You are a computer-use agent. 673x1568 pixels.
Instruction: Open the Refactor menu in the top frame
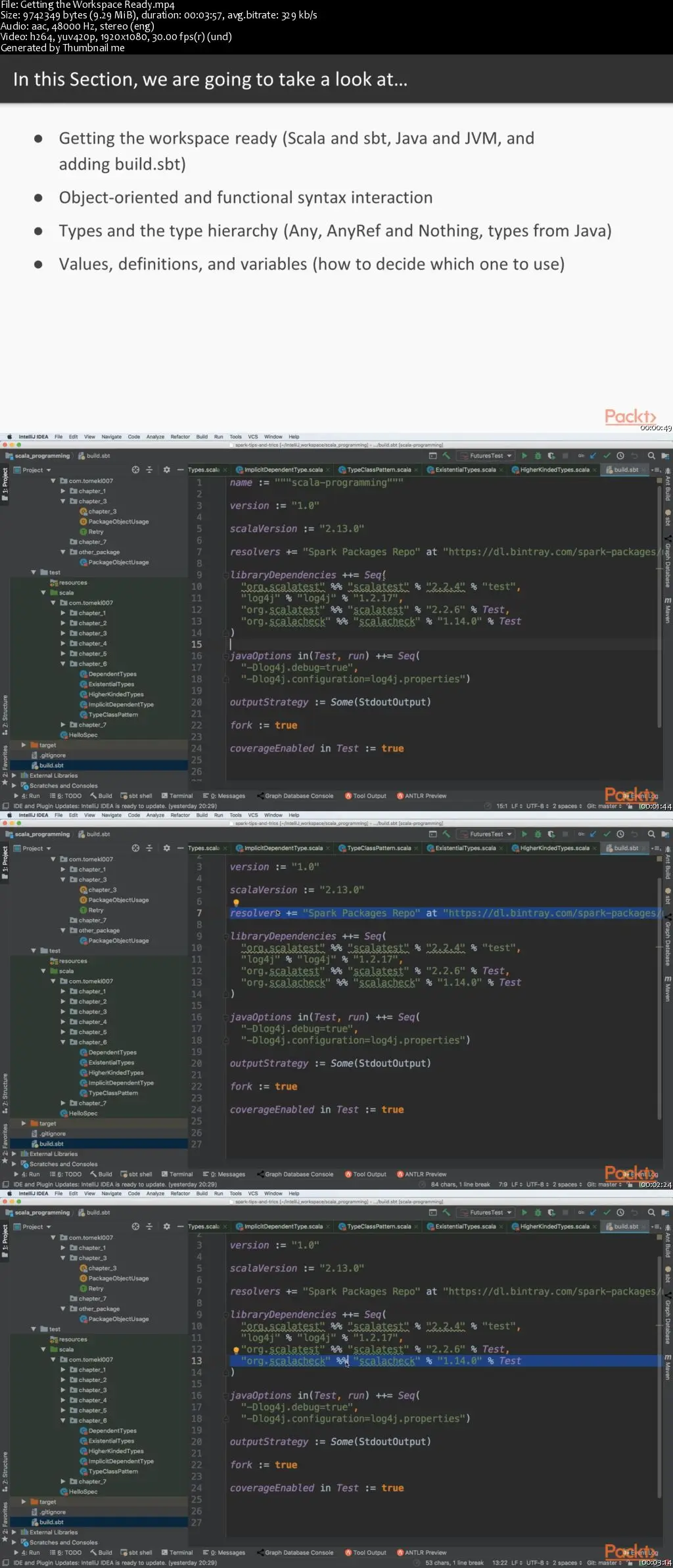180,437
